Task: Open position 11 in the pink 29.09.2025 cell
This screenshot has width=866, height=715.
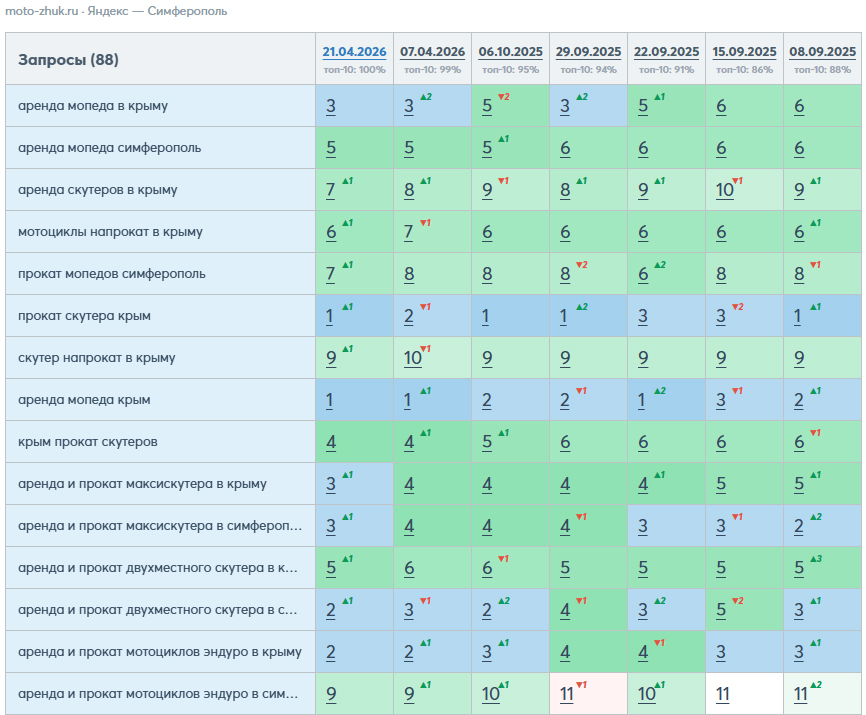Action: pyautogui.click(x=567, y=694)
